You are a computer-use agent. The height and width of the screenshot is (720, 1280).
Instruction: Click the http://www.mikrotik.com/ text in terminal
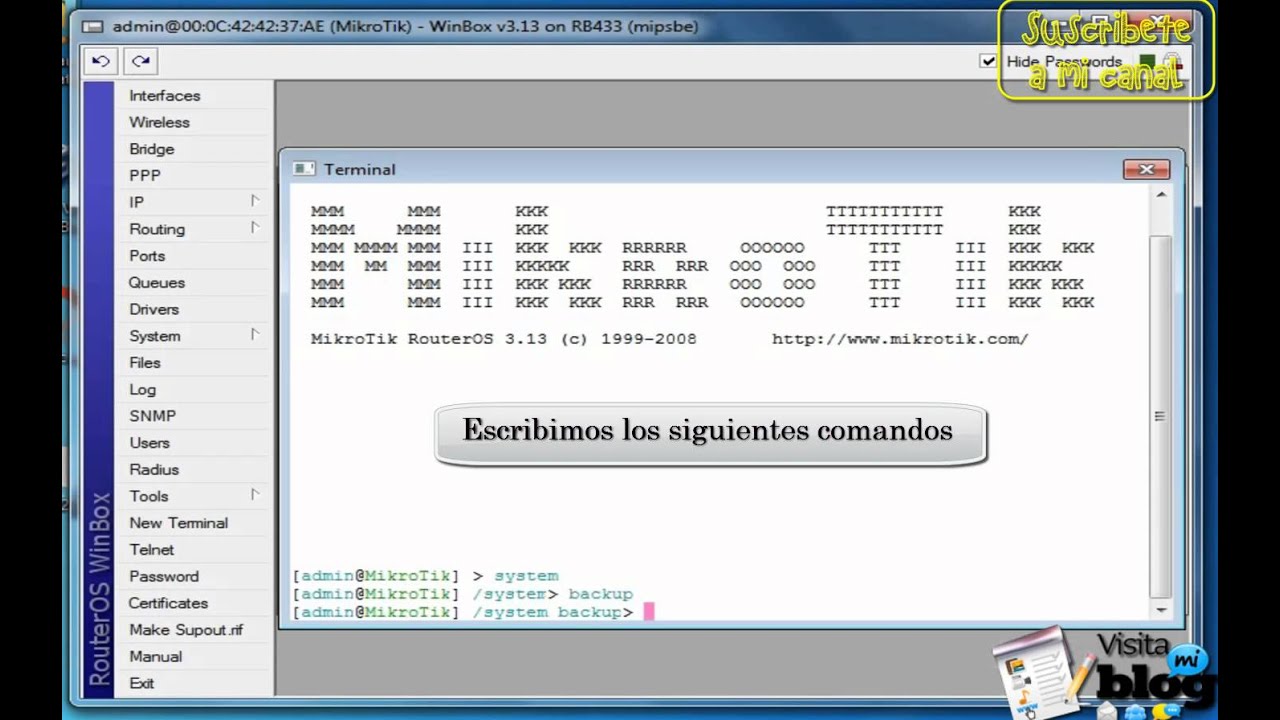900,339
